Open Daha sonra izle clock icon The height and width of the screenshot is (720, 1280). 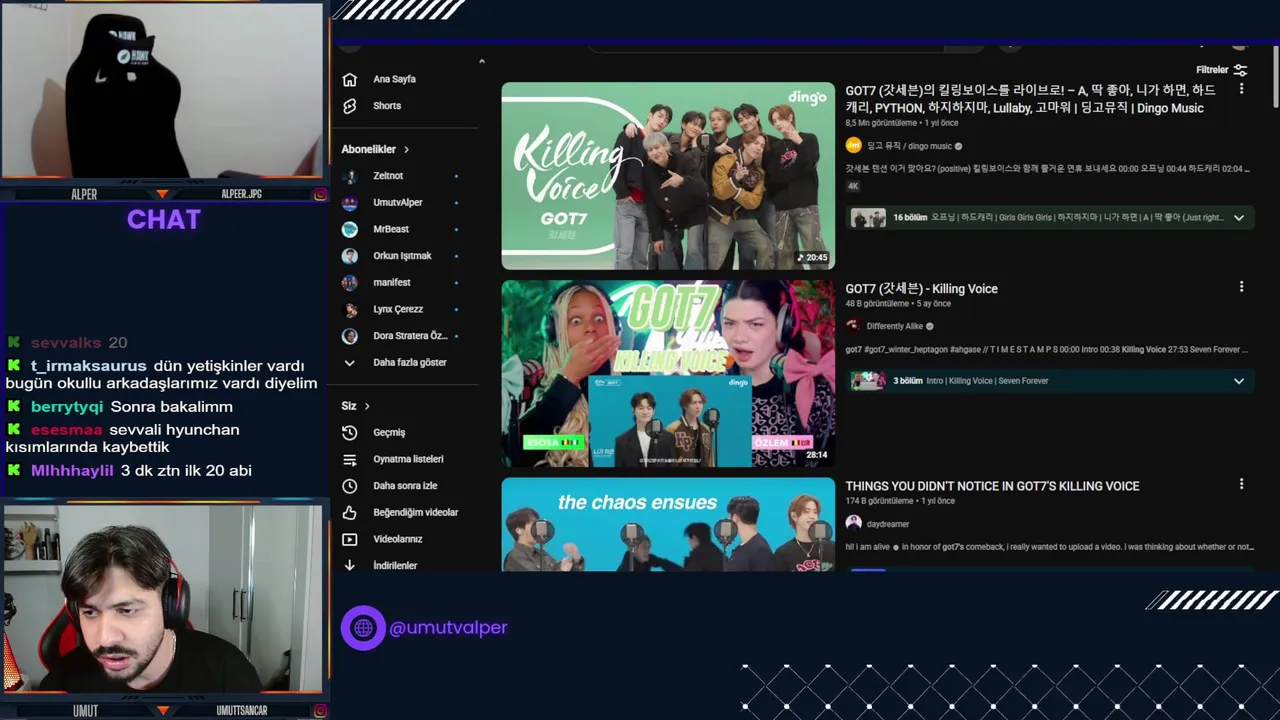click(349, 486)
